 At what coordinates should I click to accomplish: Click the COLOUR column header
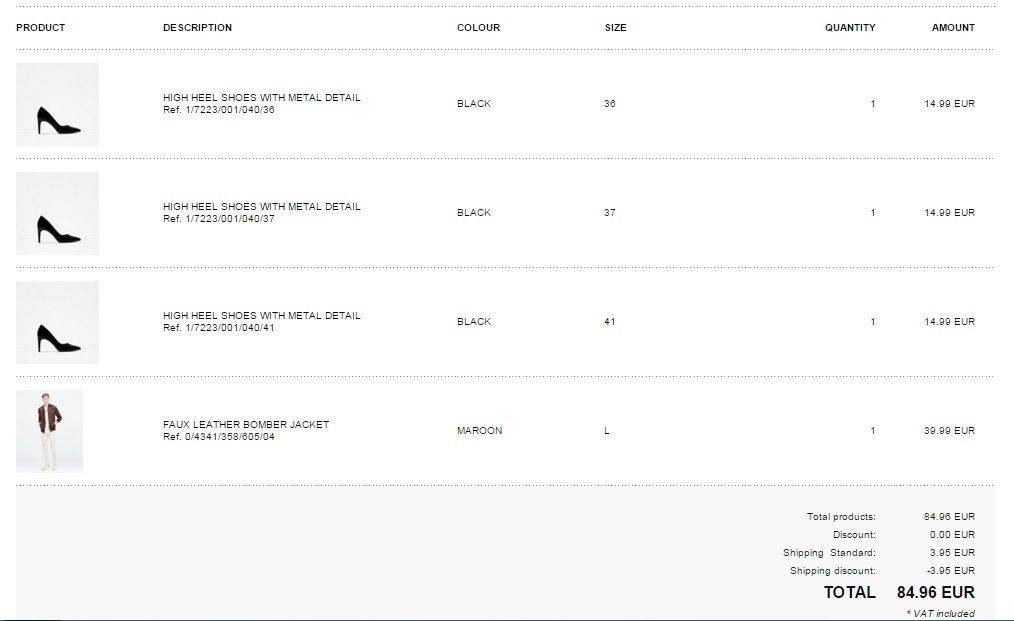coord(479,27)
